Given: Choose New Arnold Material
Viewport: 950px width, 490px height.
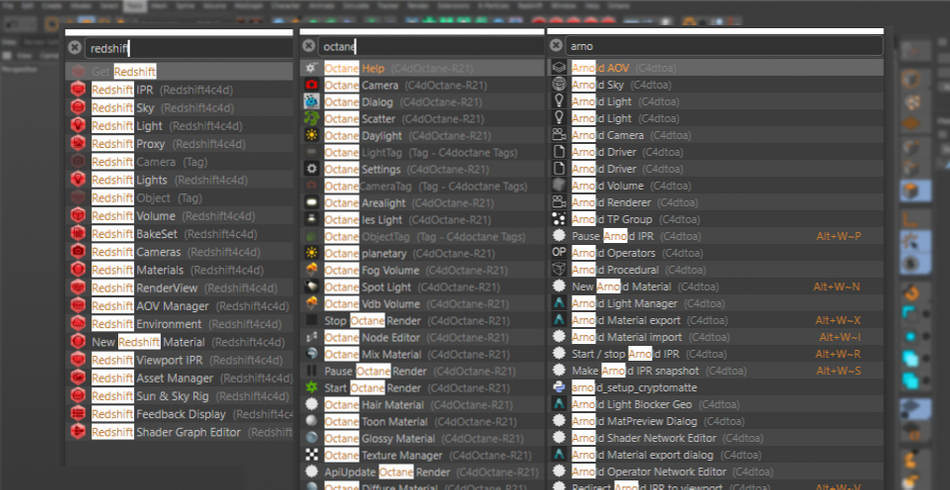Looking at the screenshot, I should coord(716,286).
